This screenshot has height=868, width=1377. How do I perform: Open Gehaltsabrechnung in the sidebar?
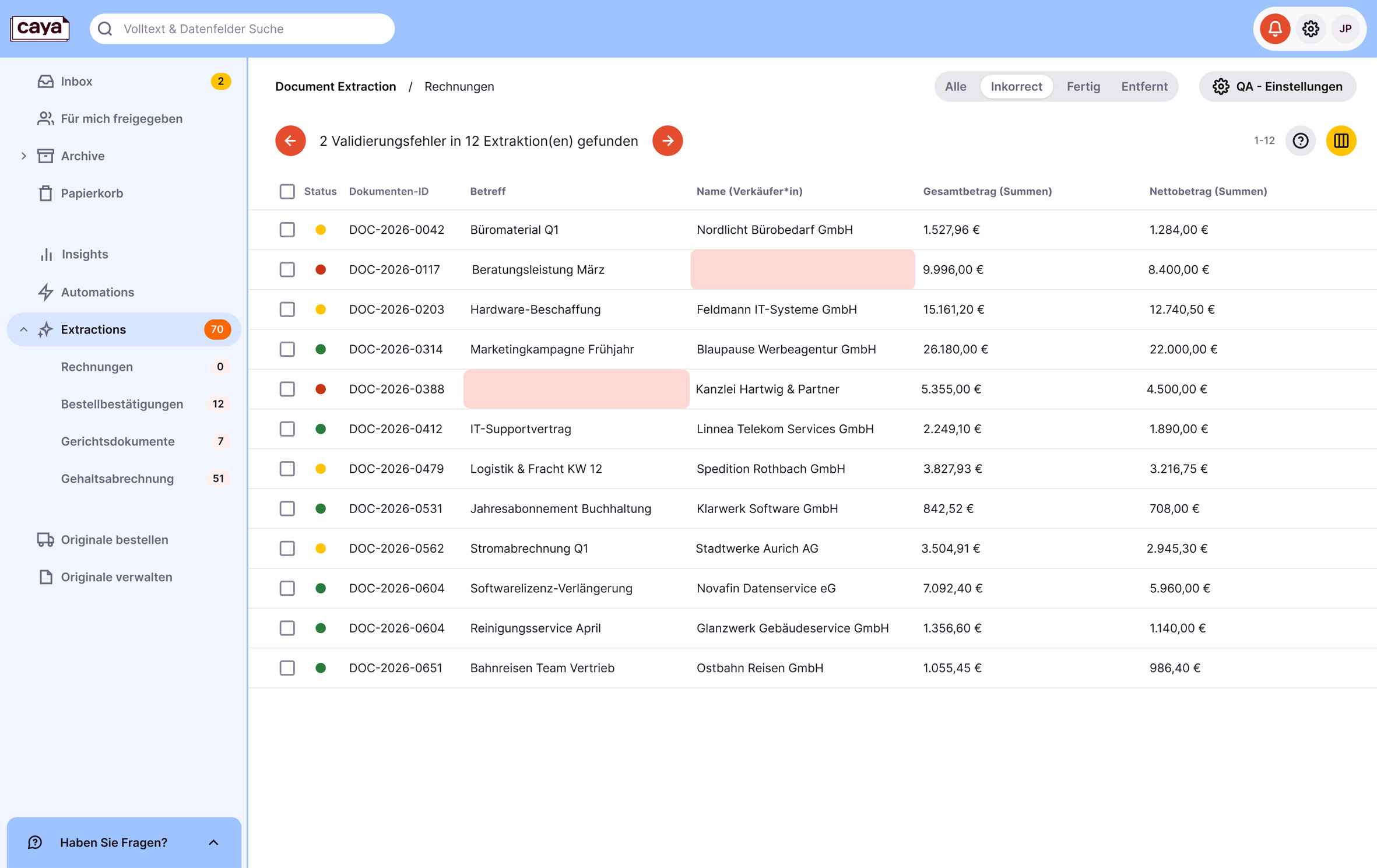pyautogui.click(x=117, y=479)
